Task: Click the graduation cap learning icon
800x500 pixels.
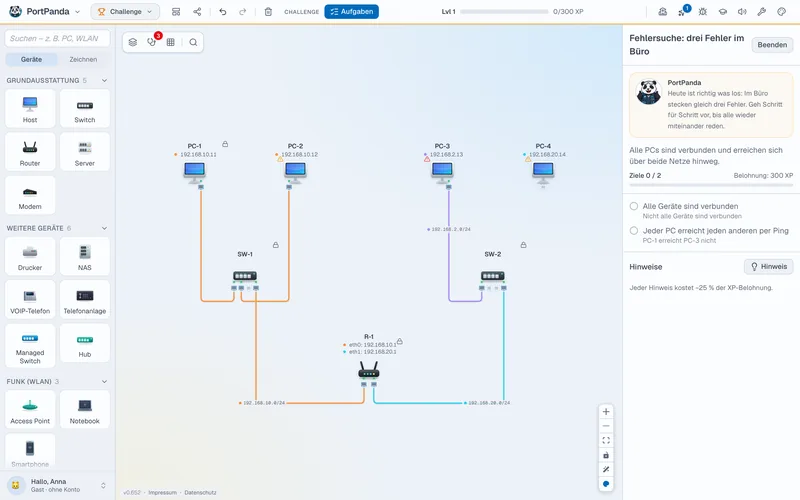Action: [x=722, y=11]
